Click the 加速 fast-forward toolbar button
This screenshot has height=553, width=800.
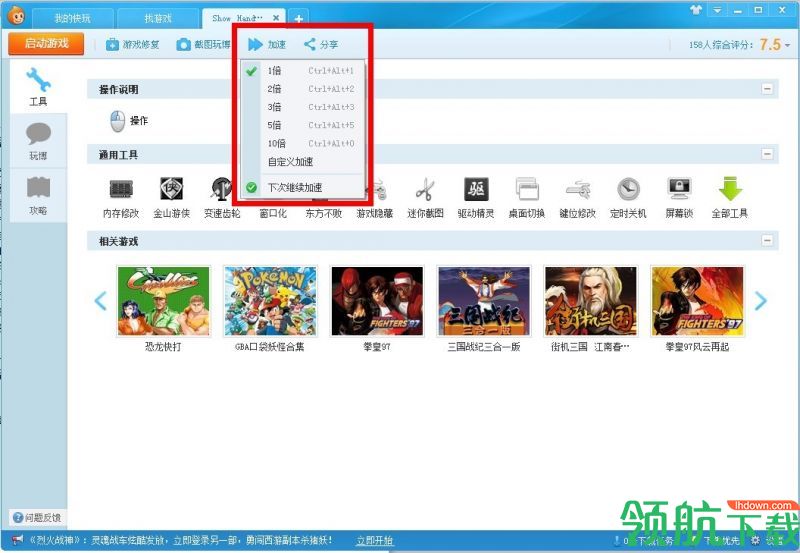point(267,45)
